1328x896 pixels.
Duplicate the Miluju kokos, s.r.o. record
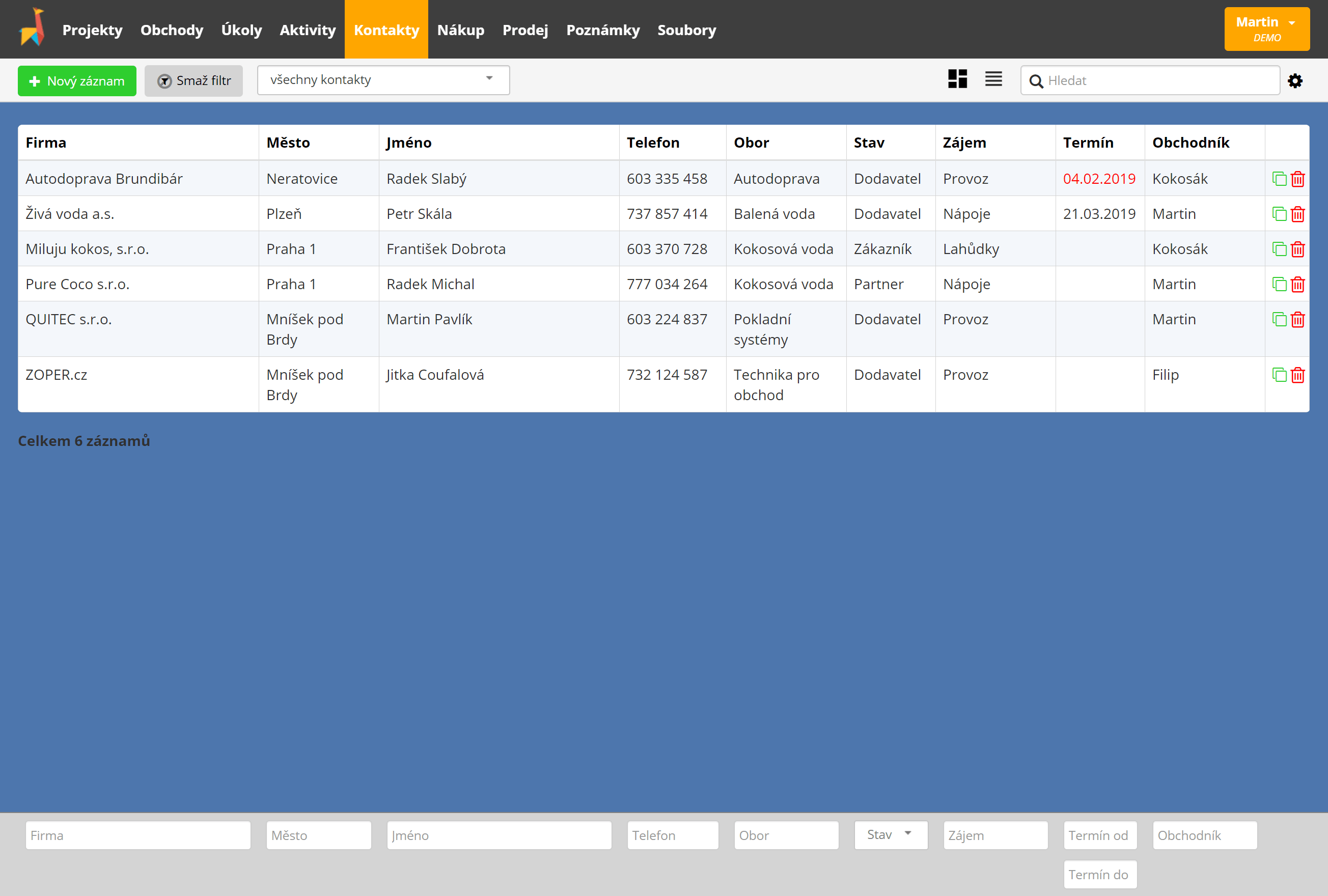1279,249
